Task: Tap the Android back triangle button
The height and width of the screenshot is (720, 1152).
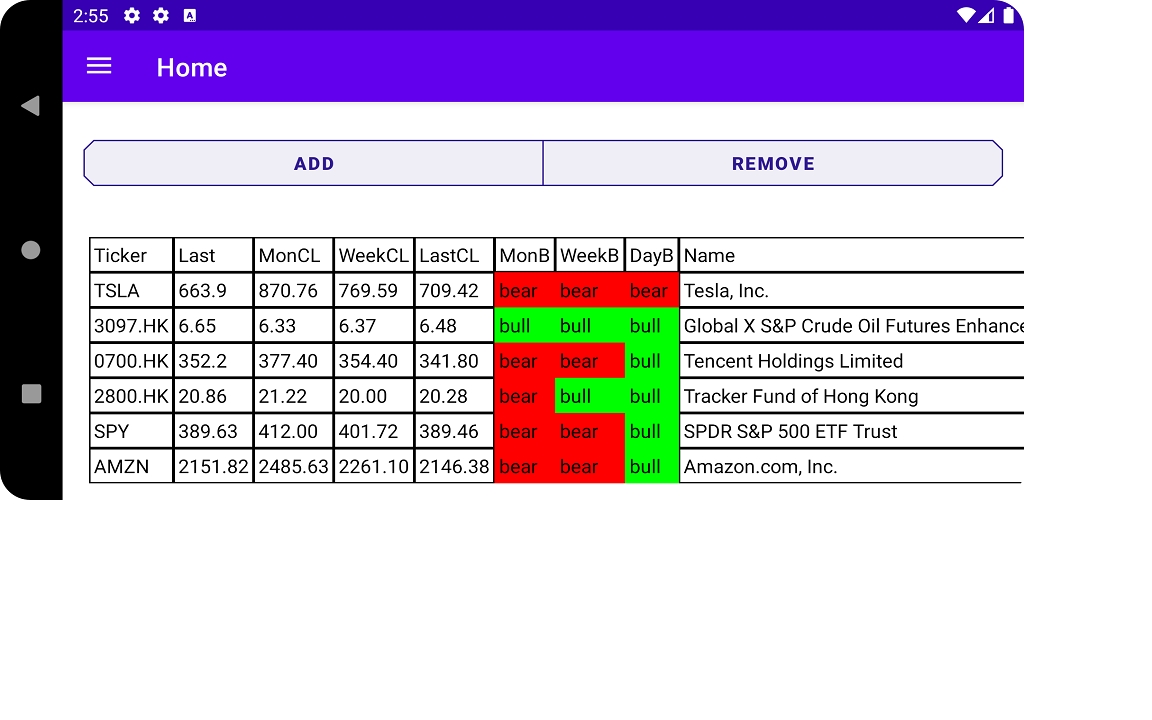Action: coord(30,106)
